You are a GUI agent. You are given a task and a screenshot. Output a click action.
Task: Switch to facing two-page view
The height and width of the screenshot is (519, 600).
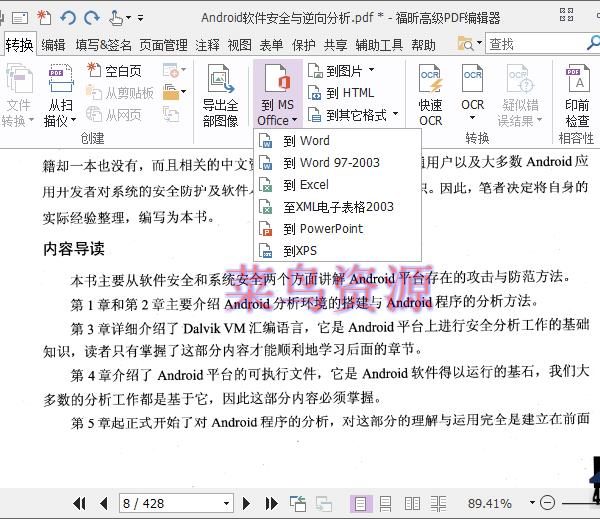pyautogui.click(x=411, y=503)
